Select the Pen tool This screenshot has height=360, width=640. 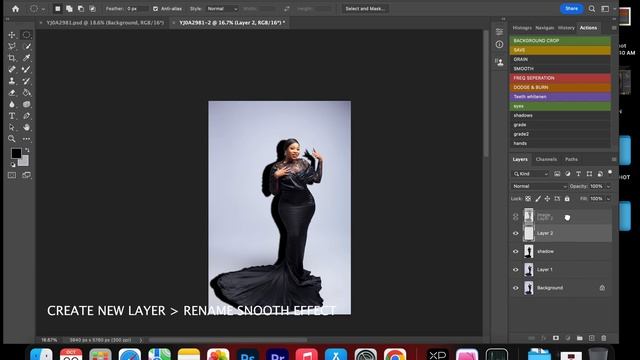coord(27,116)
